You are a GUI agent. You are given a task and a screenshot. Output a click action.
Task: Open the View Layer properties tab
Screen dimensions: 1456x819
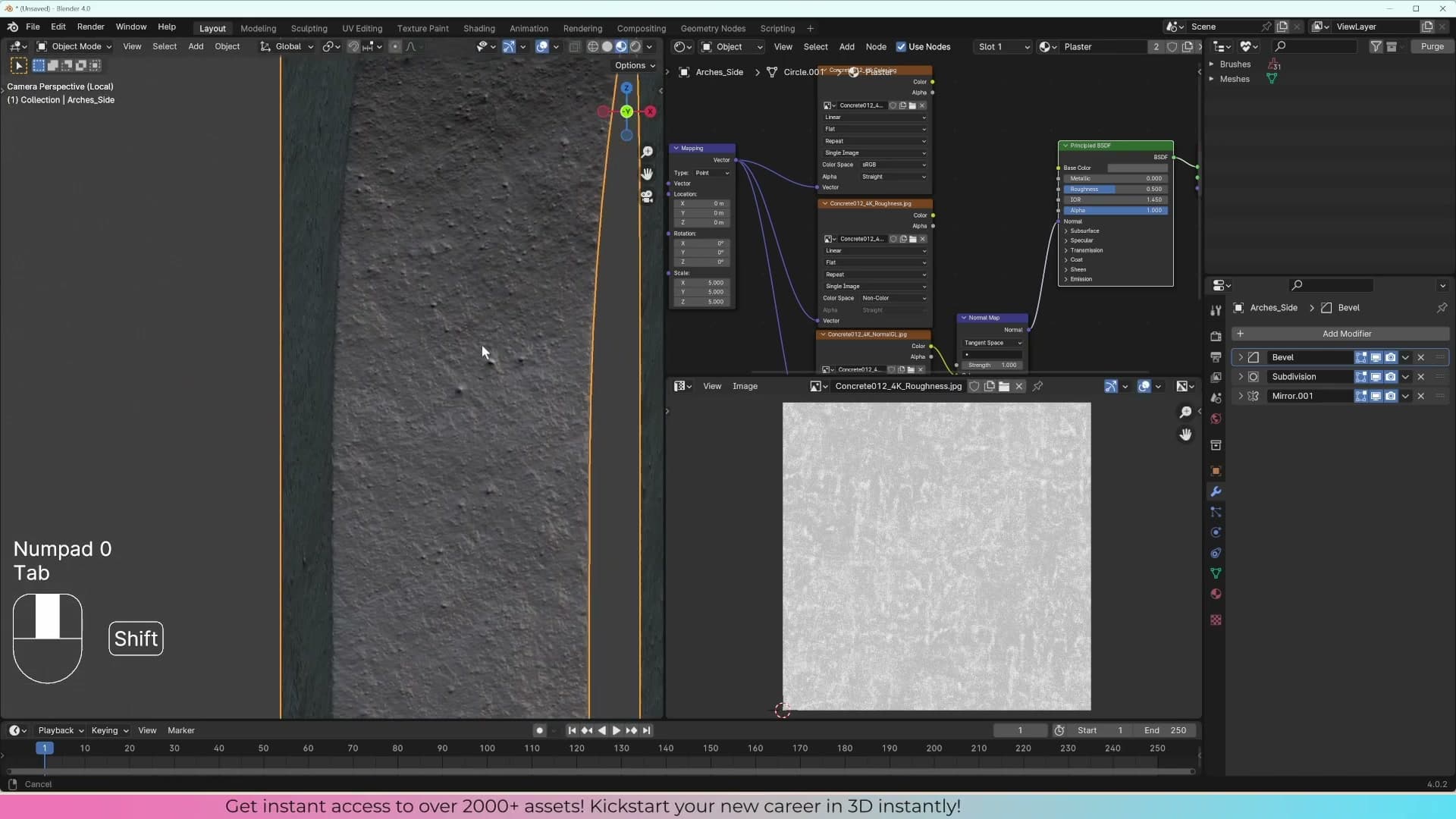tap(1216, 377)
